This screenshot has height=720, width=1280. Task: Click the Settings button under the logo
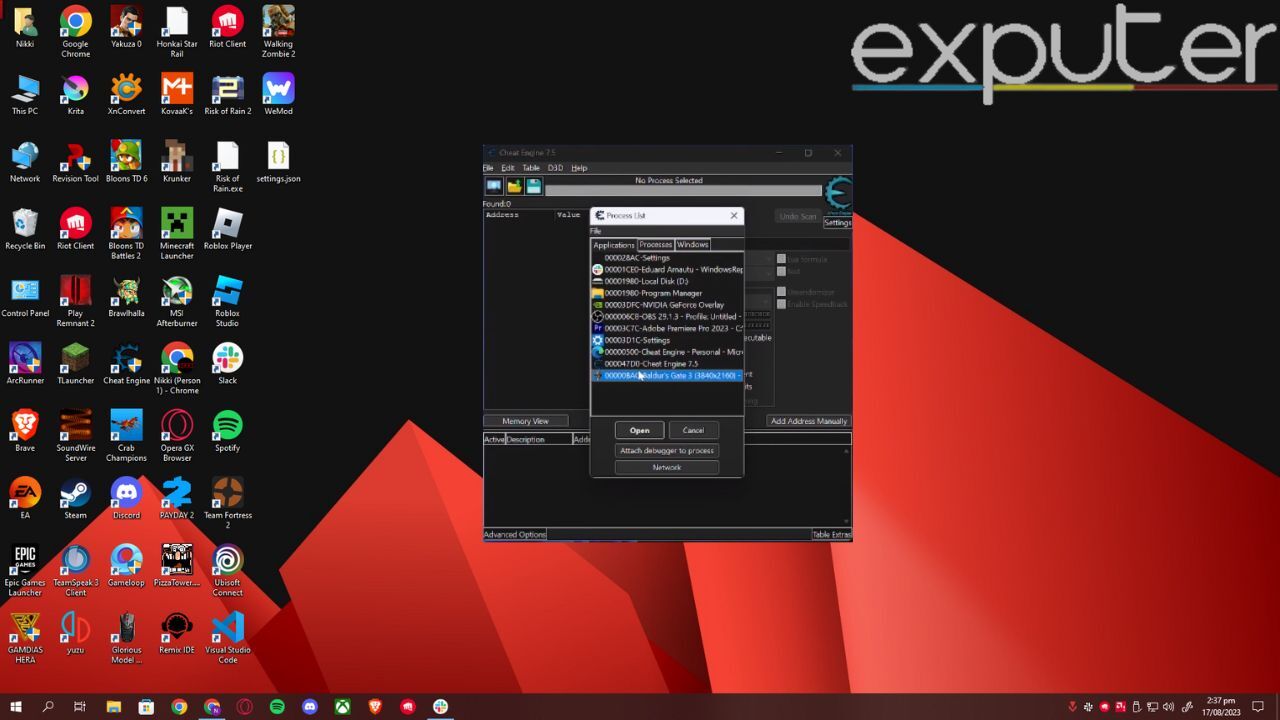coord(838,223)
